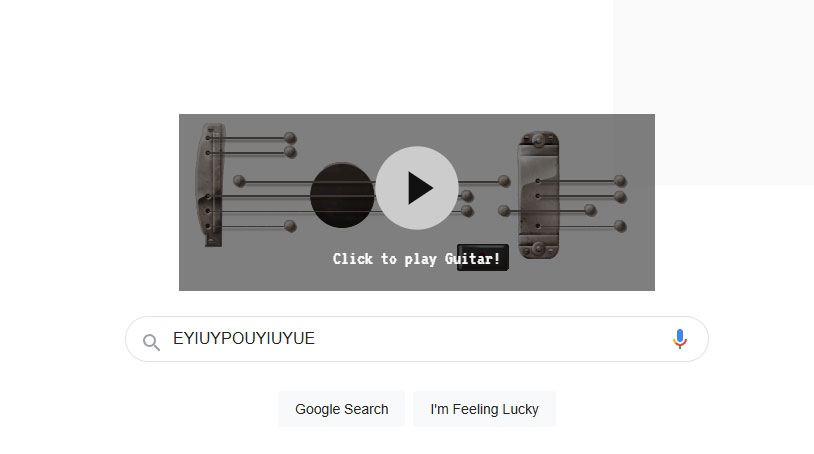The image size is (814, 454).
Task: Click the second string peg under the top-left one
Action: pos(290,152)
